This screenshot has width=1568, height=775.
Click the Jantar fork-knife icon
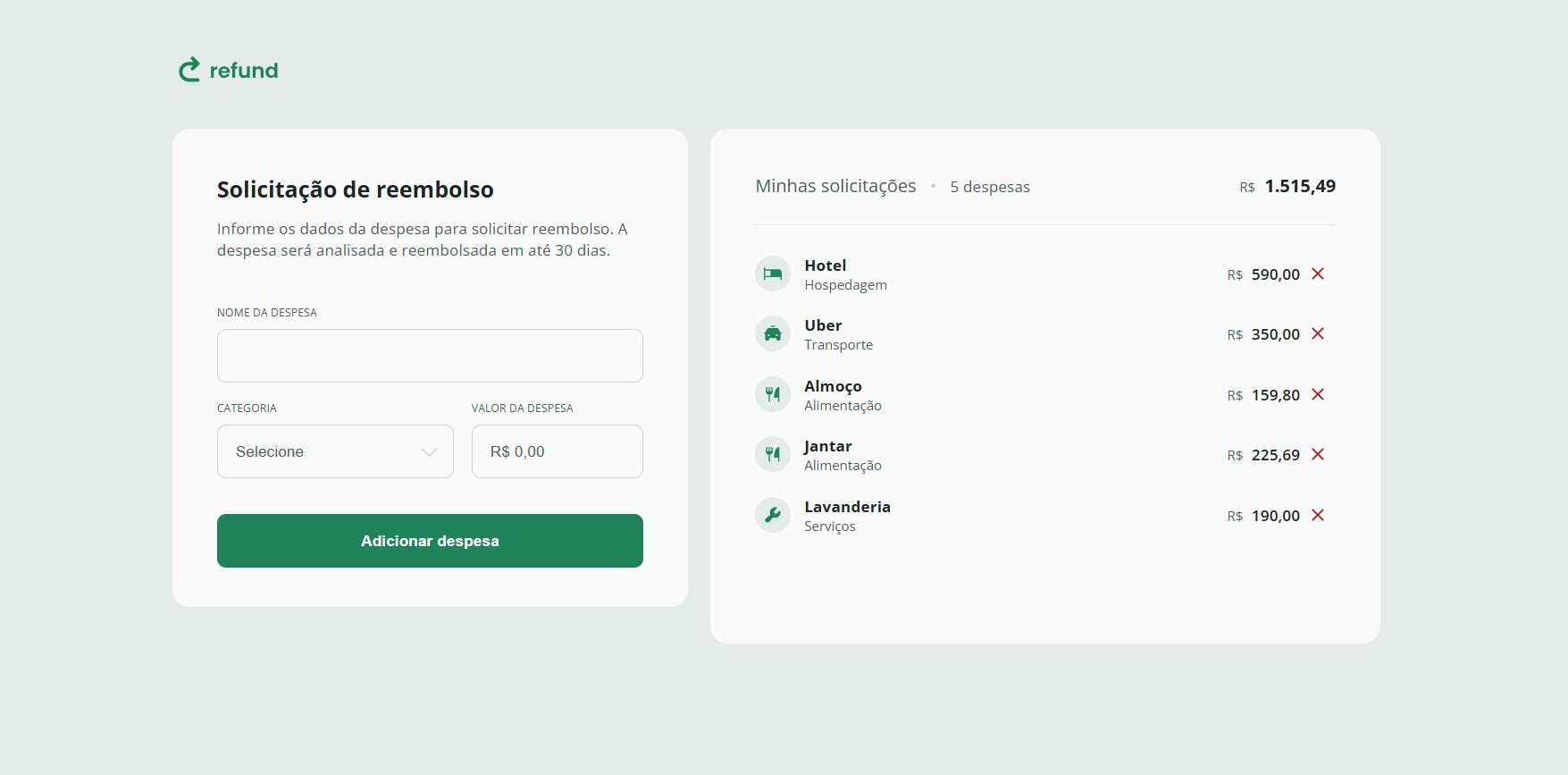(773, 454)
